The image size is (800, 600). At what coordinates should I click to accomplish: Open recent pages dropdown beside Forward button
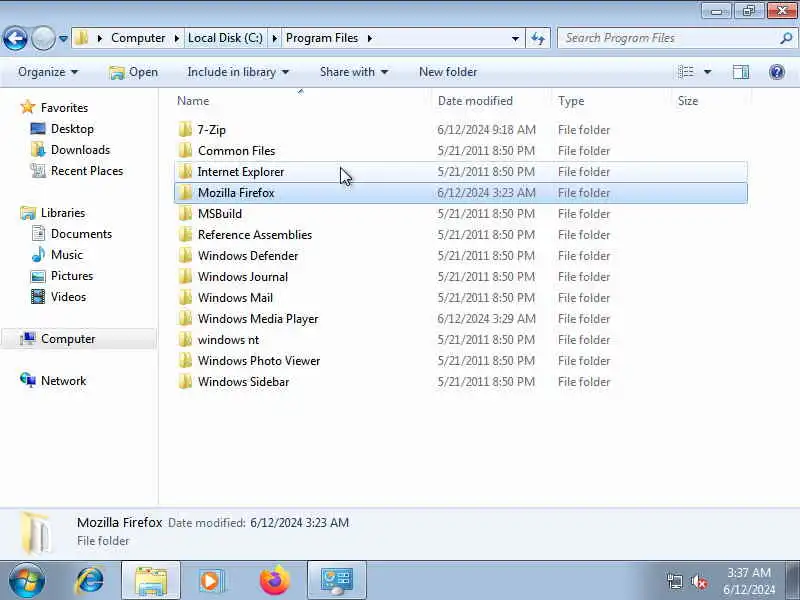[x=63, y=38]
